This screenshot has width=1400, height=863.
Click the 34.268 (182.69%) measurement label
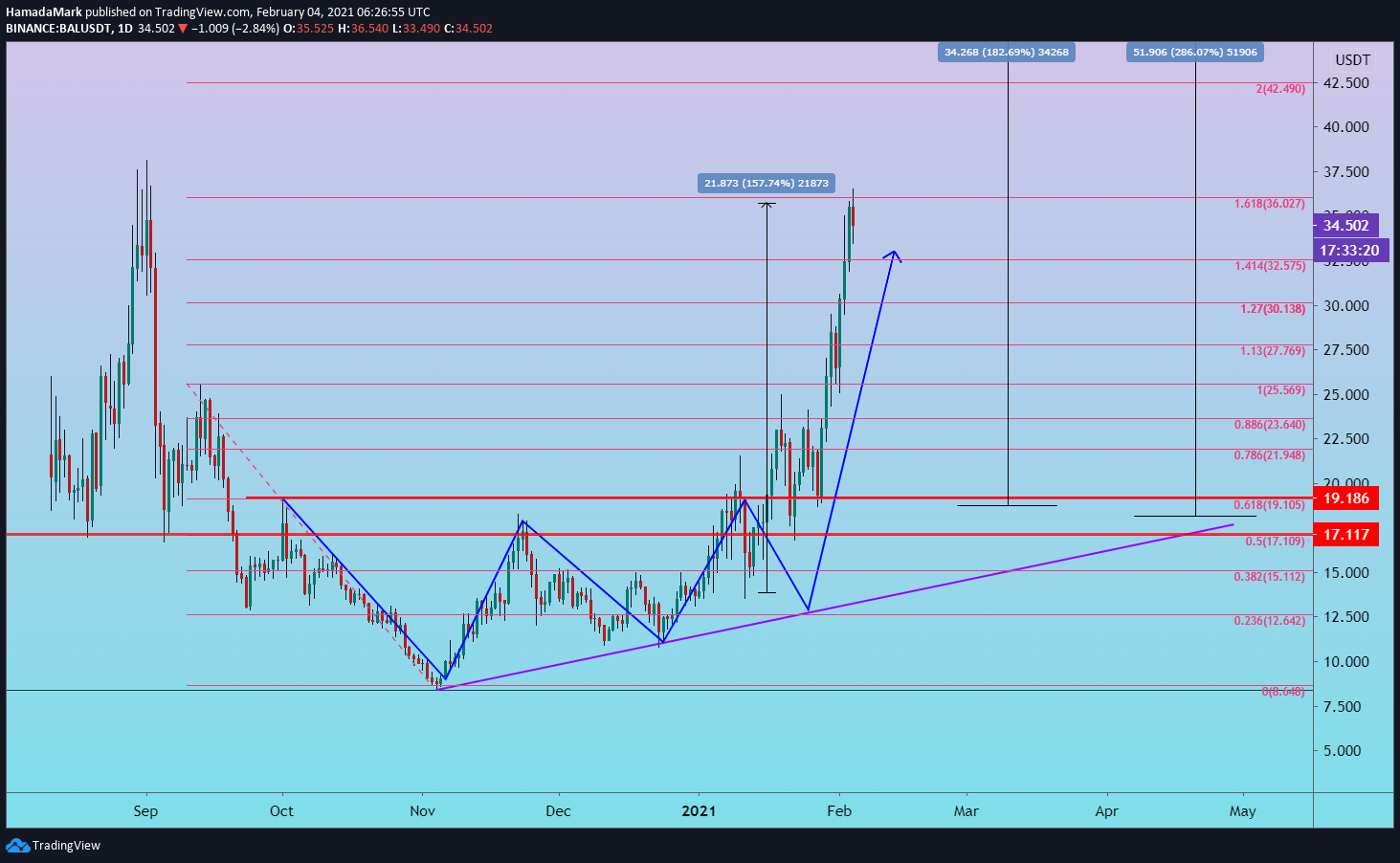point(1007,53)
